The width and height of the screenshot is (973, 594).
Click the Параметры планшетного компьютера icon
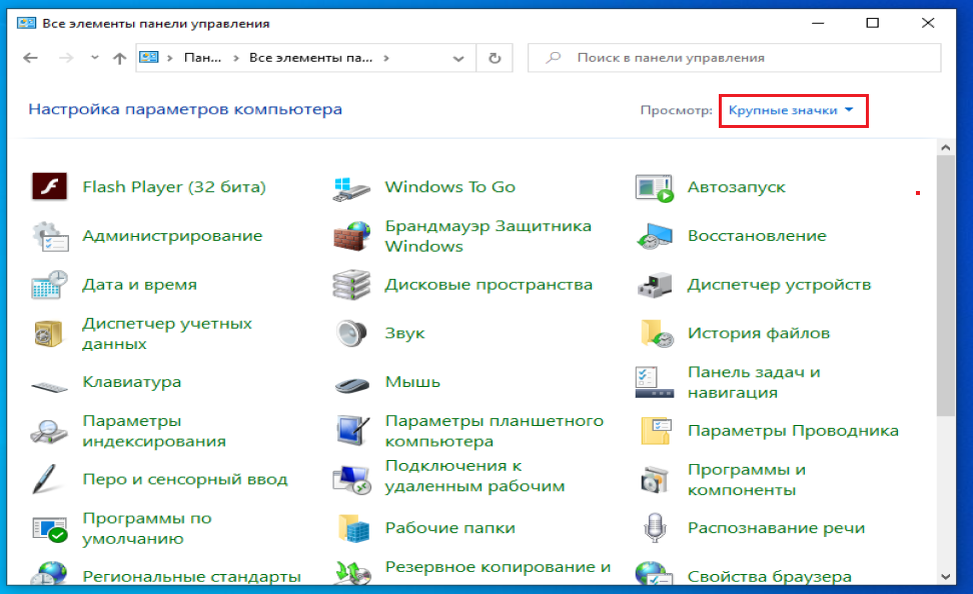[x=352, y=430]
